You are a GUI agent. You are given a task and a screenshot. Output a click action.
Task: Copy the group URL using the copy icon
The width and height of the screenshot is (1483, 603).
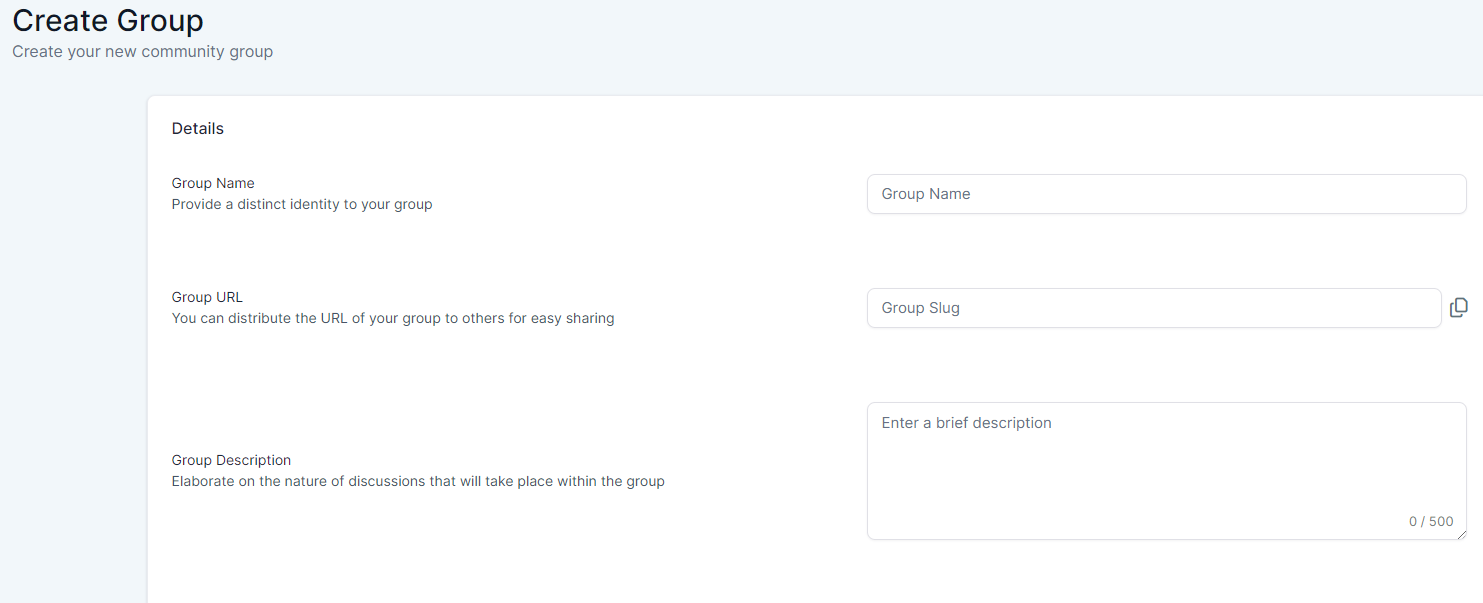1458,308
